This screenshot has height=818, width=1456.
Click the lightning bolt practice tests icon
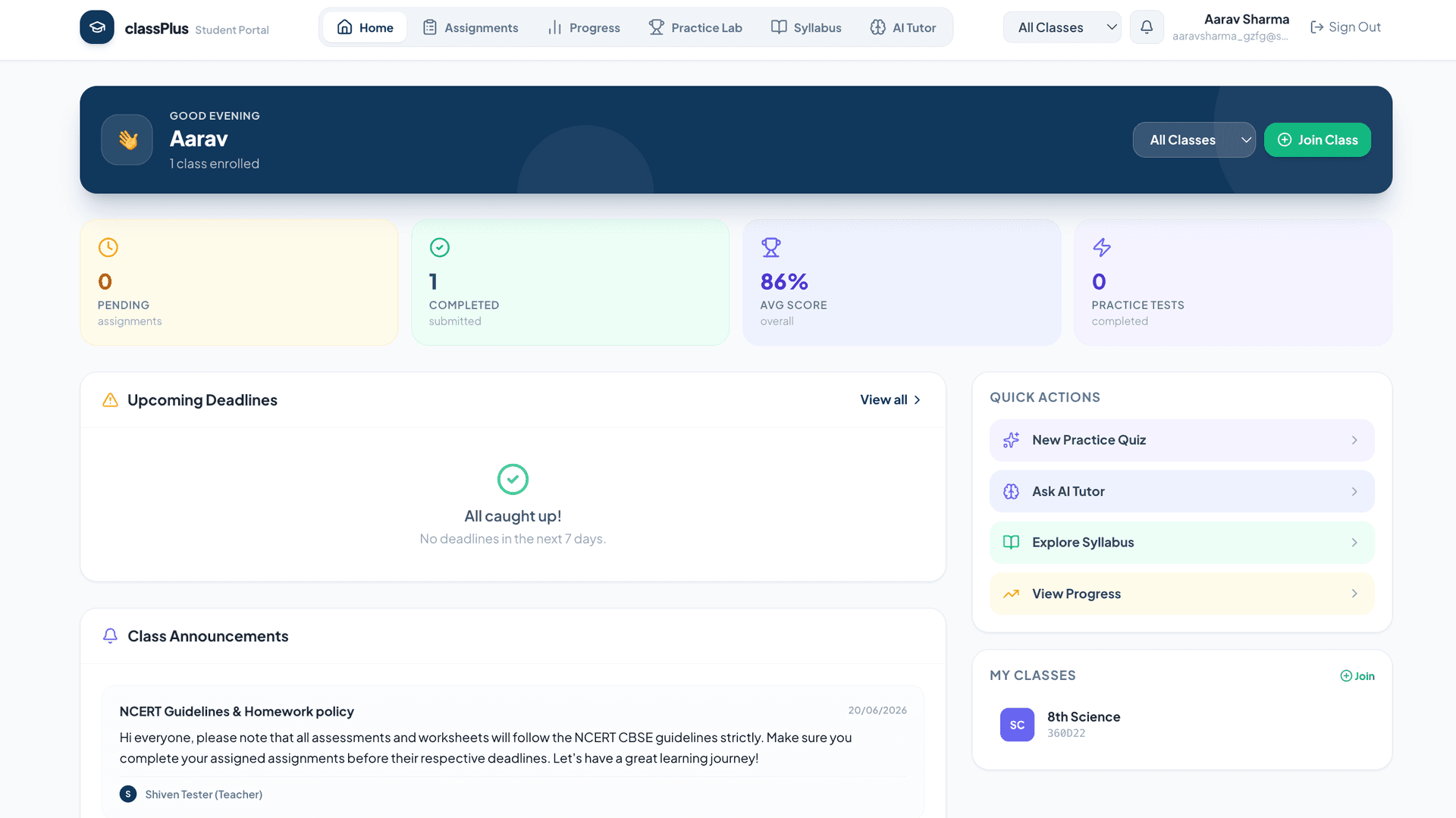click(1102, 247)
